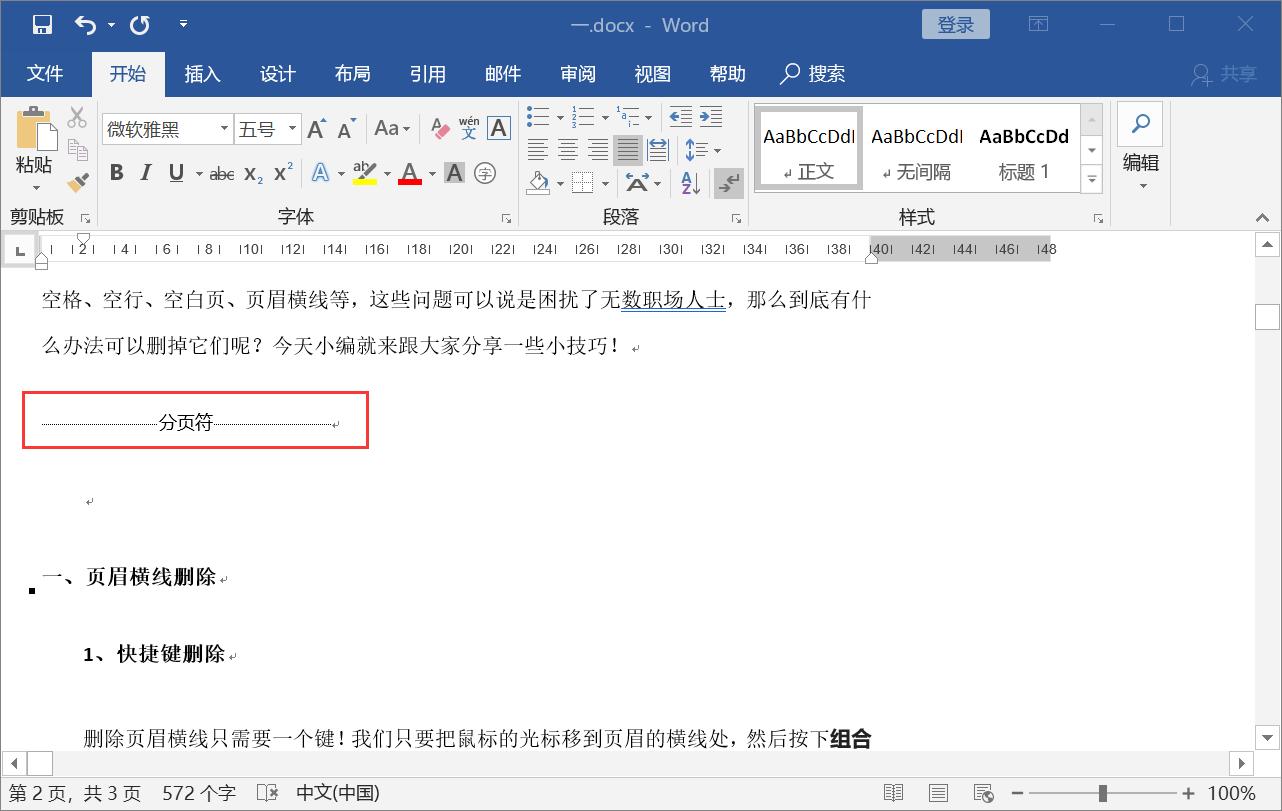Click the 登录 sign-in button
Viewport: 1282px width, 811px height.
coord(955,23)
